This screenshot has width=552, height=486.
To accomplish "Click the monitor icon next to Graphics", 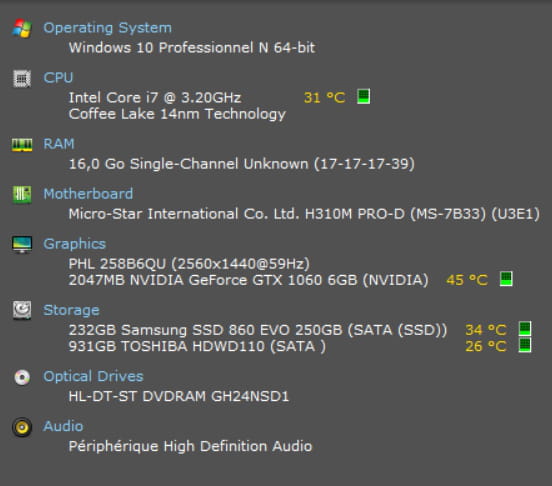I will [22, 244].
